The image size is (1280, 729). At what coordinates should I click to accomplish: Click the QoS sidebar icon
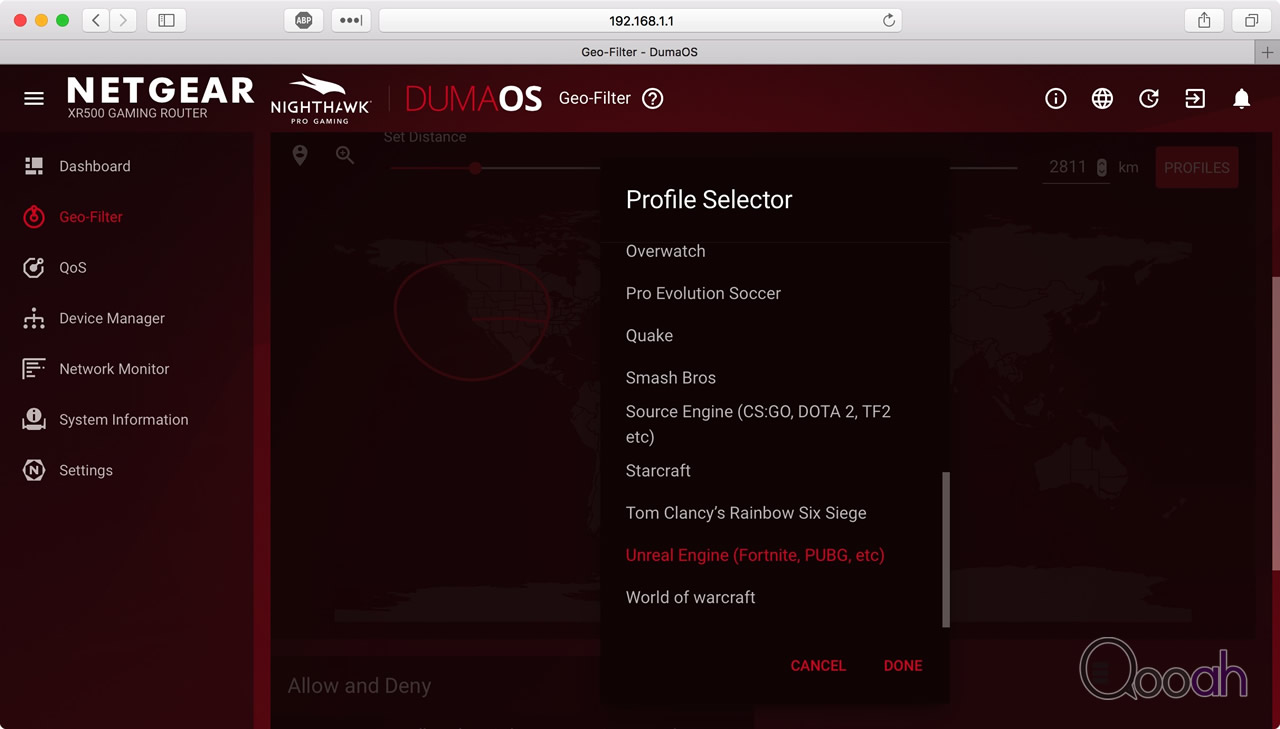(x=34, y=267)
